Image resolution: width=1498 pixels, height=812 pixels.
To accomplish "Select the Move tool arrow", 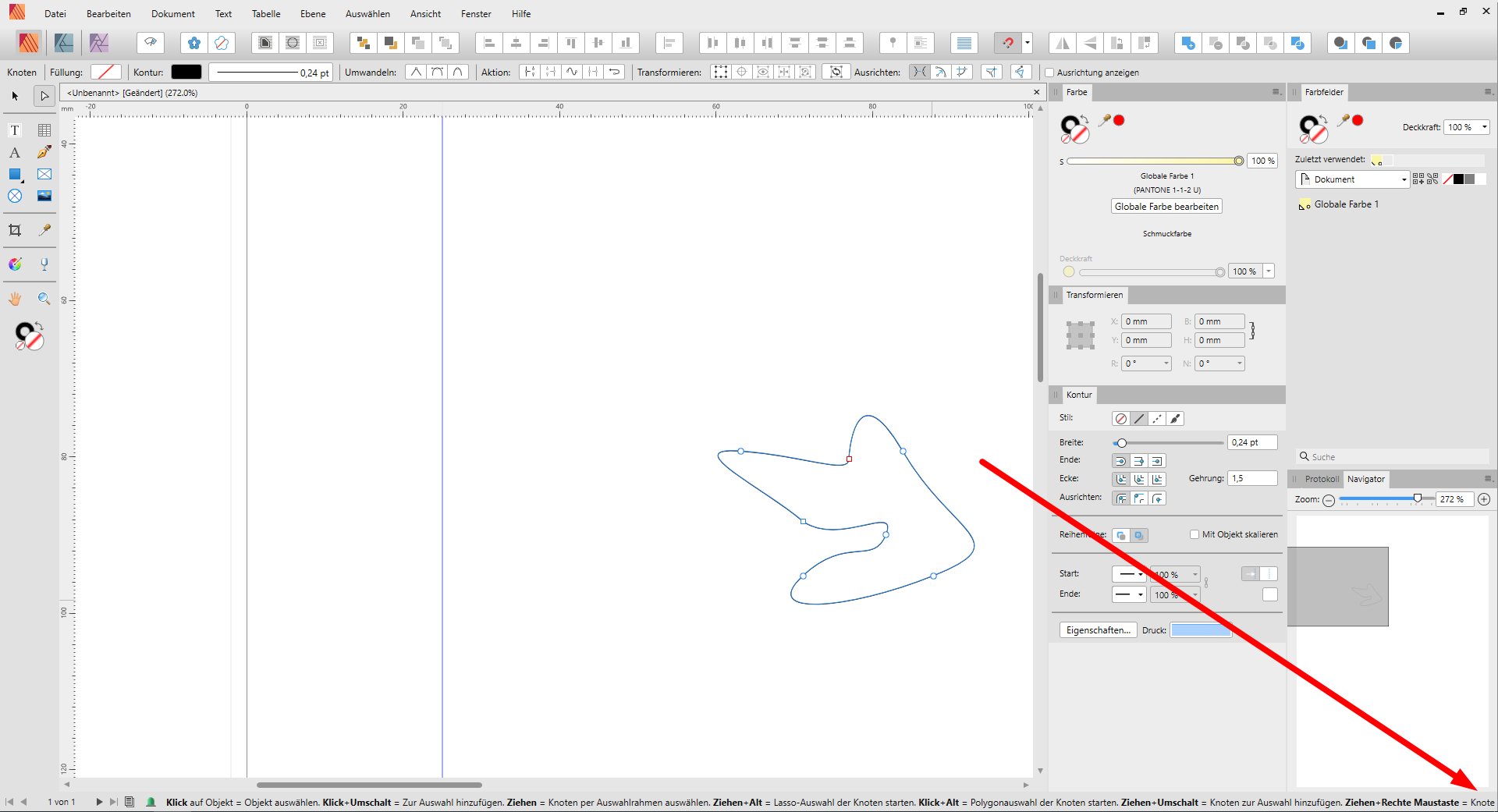I will pyautogui.click(x=15, y=96).
